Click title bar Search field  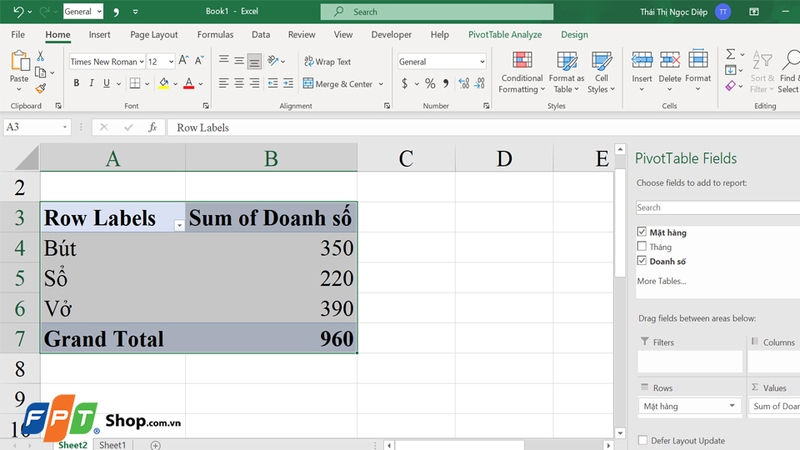coord(437,12)
